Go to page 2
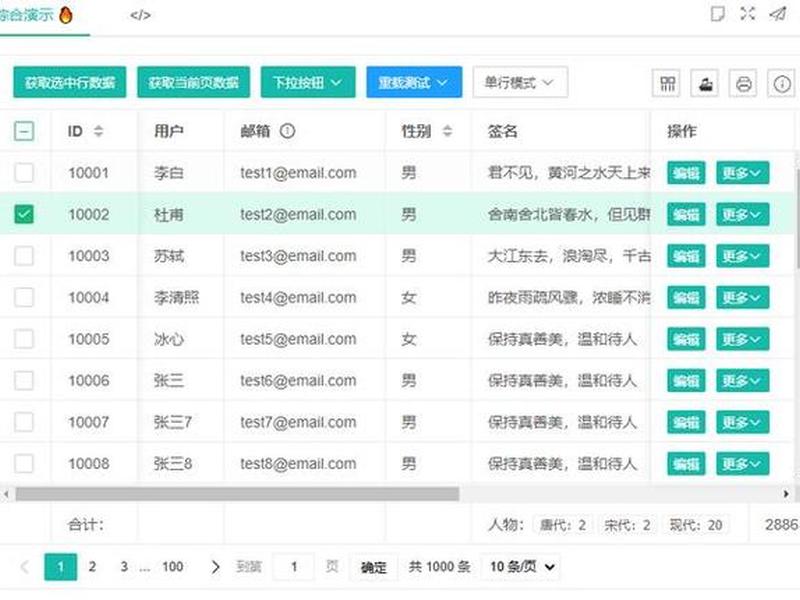 pyautogui.click(x=92, y=567)
